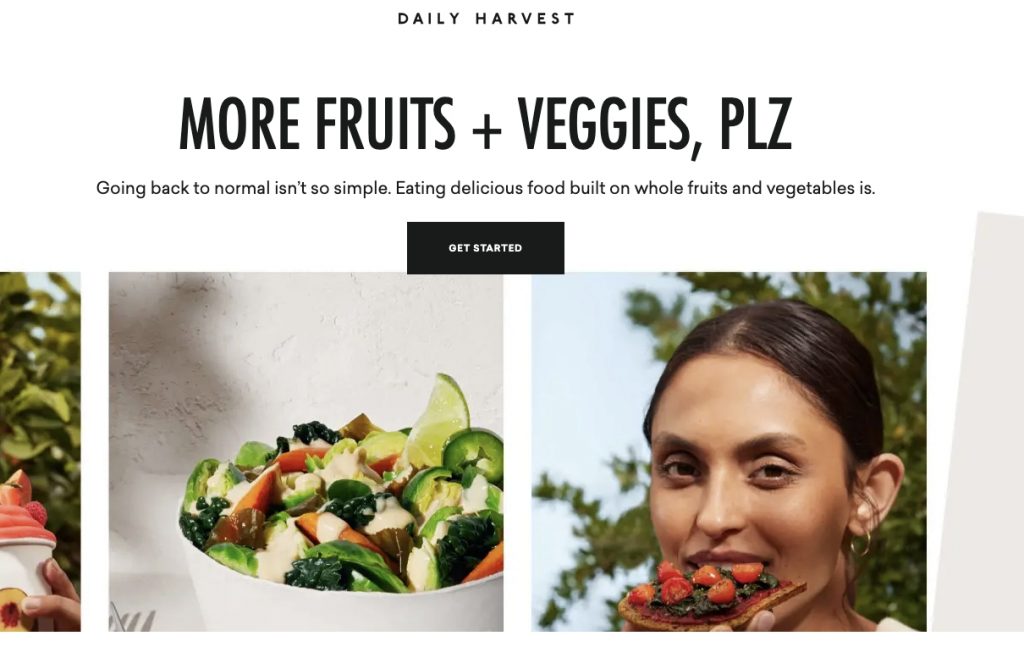The image size is (1024, 647).
Task: Click the 'Going back to normal' subtitle text
Action: click(485, 188)
